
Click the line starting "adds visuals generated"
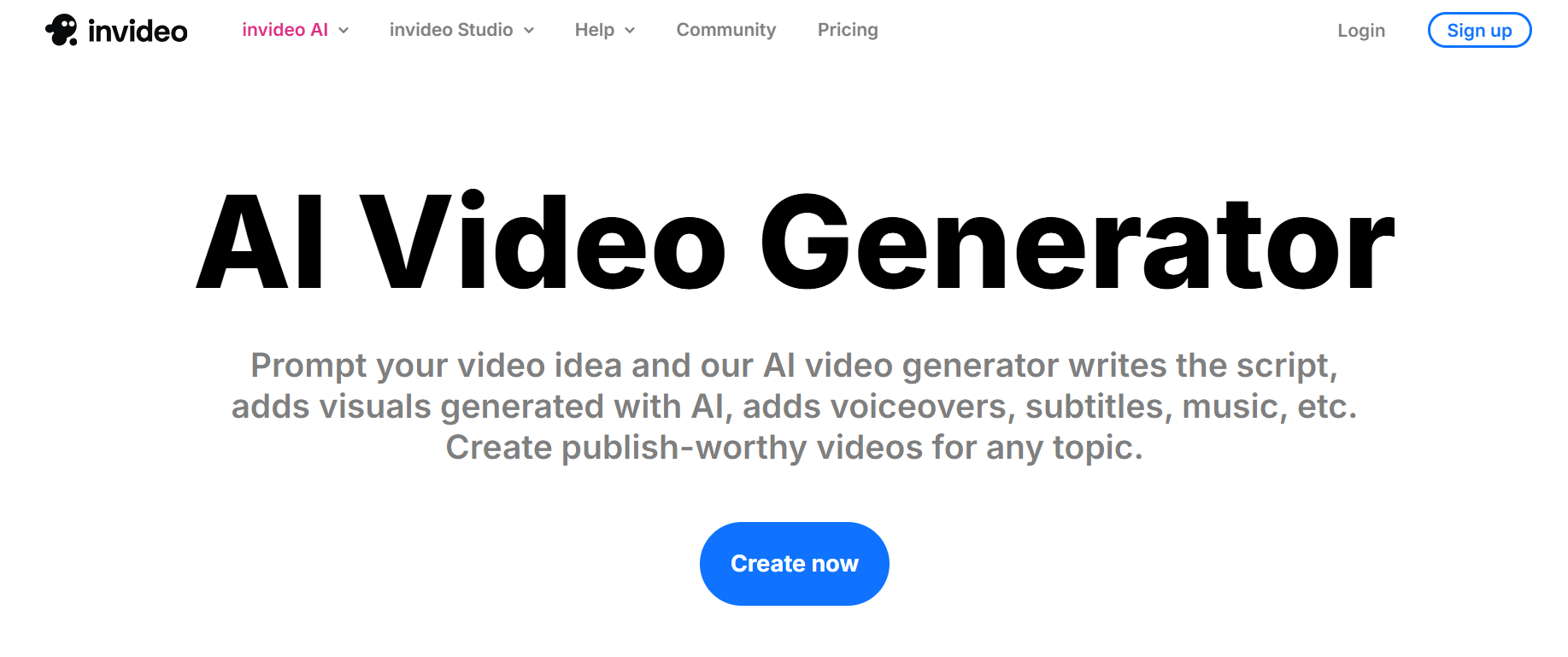coord(794,407)
